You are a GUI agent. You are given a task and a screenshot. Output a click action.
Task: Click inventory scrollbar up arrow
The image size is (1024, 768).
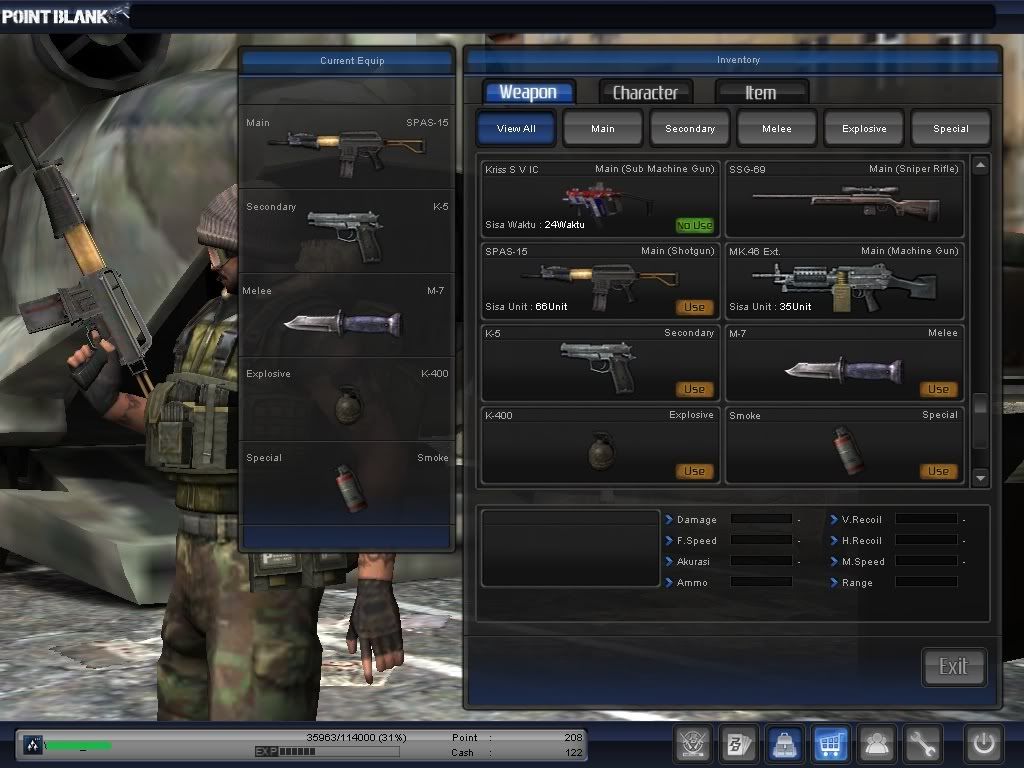[x=980, y=165]
